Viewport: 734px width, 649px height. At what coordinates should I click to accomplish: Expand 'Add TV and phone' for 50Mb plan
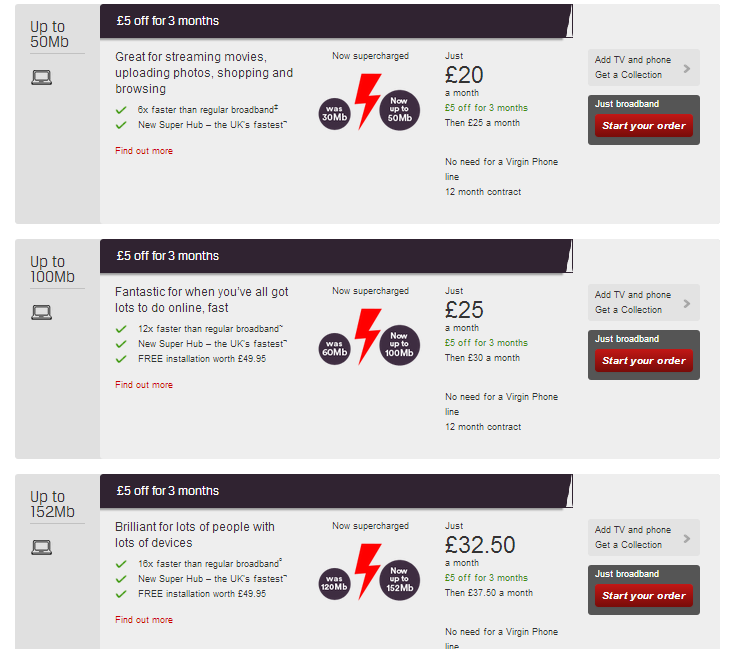click(x=643, y=68)
